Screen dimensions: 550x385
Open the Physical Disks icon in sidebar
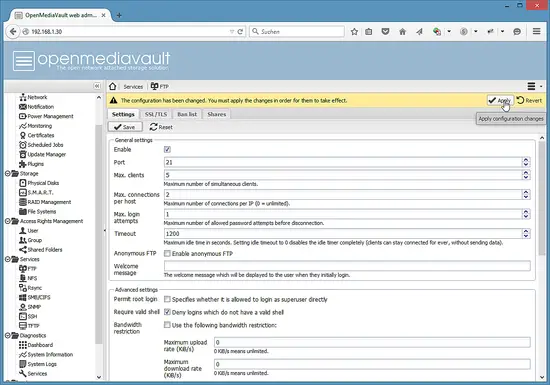click(23, 183)
